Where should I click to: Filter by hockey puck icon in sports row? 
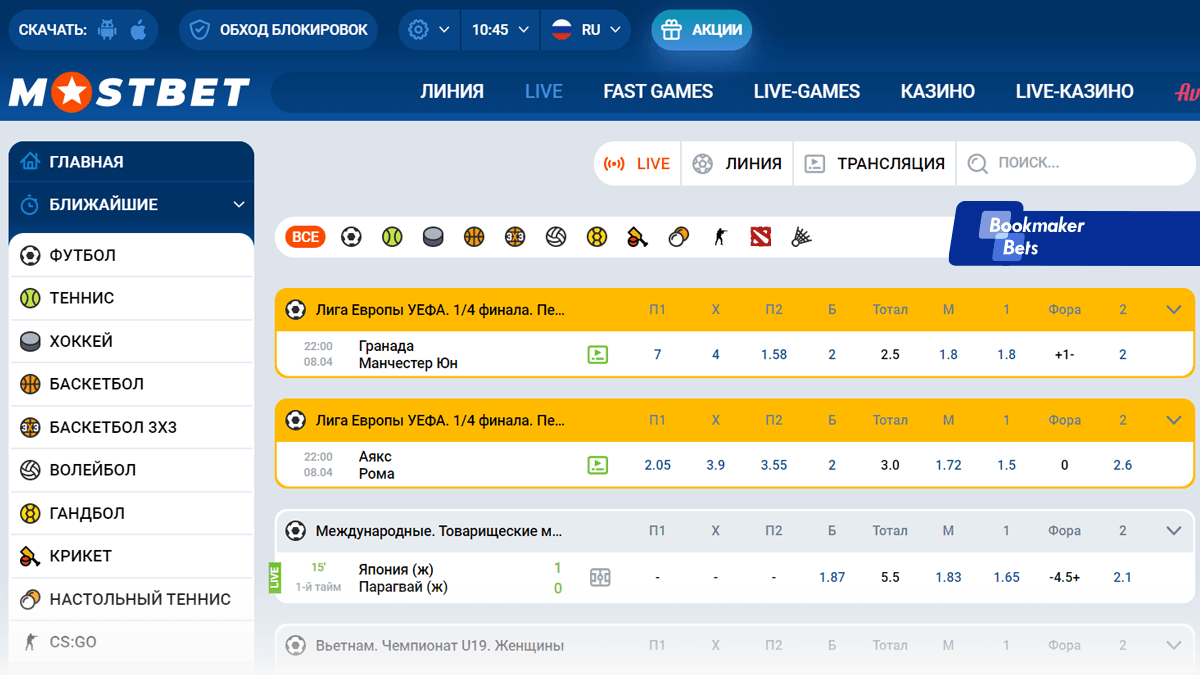point(433,237)
